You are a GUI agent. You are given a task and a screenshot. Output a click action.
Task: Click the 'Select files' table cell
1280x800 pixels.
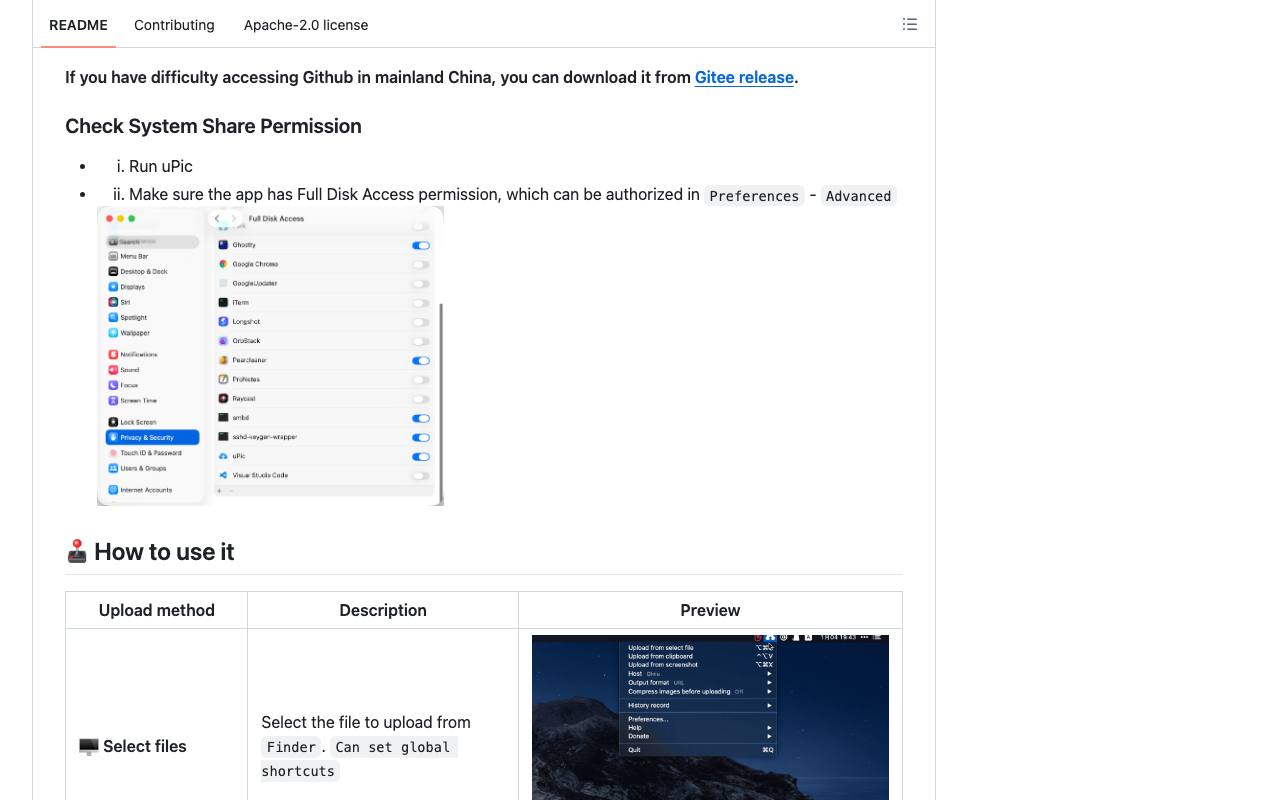(157, 746)
